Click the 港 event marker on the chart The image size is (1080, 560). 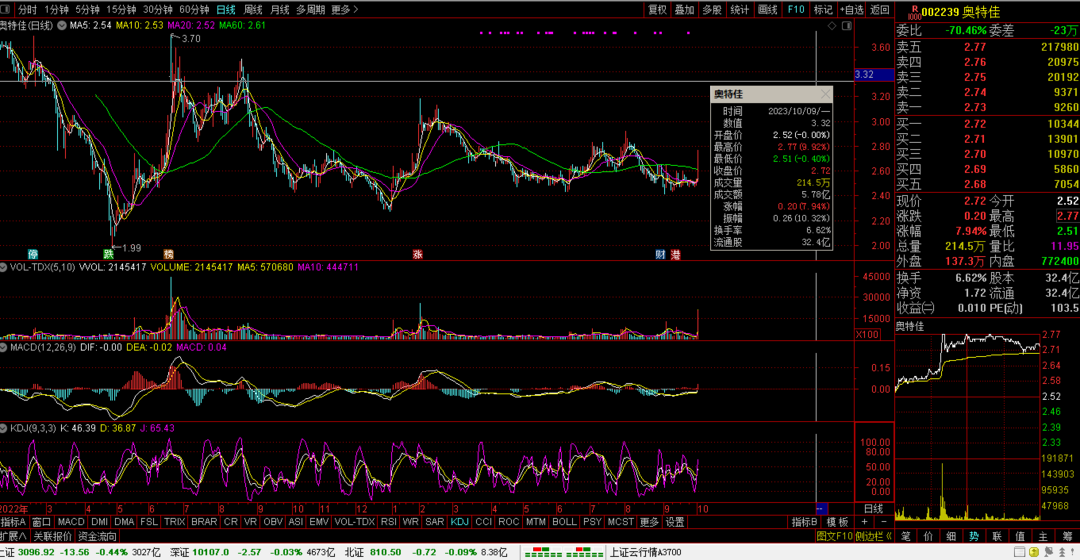(x=675, y=254)
